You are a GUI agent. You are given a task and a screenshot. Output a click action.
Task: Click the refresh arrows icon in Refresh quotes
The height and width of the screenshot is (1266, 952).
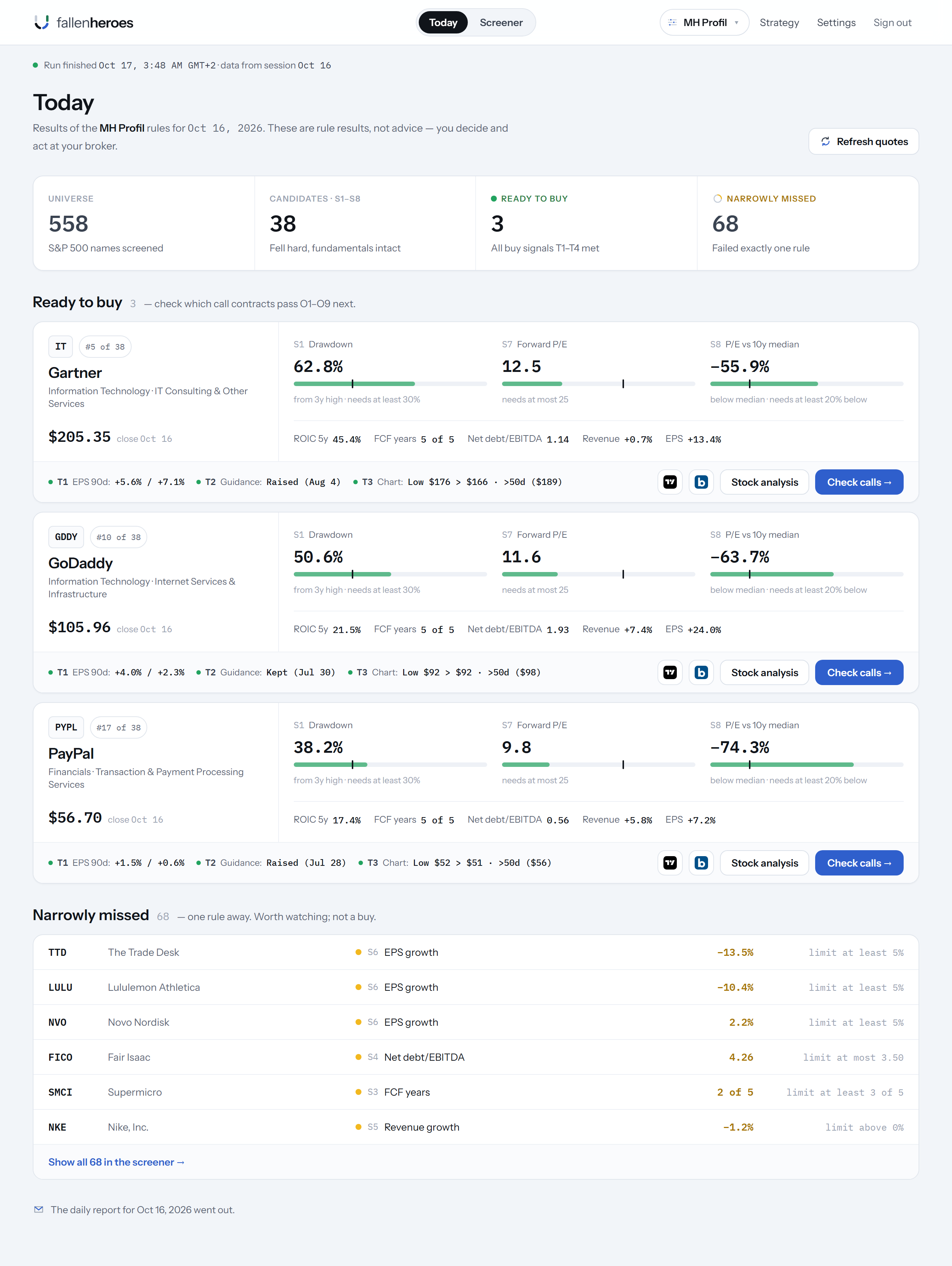pos(825,141)
